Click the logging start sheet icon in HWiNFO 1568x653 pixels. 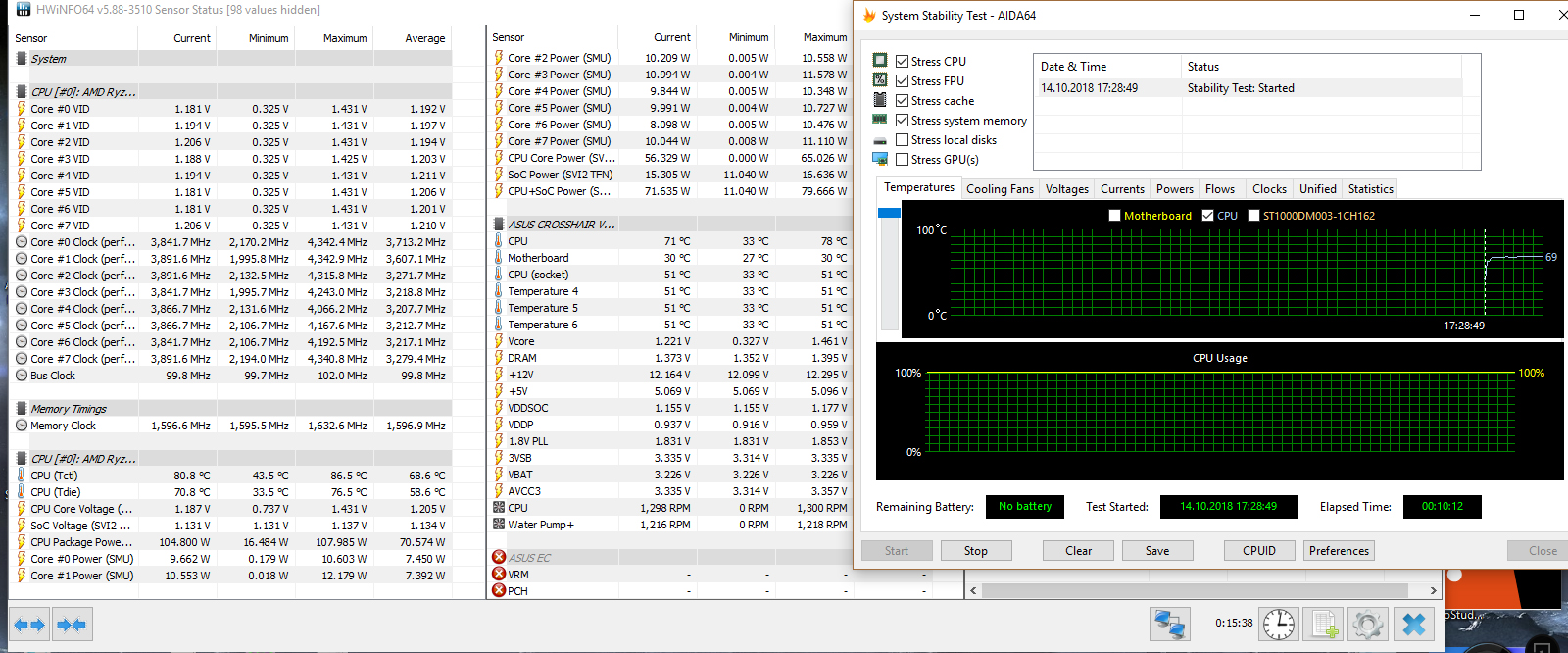point(1324,624)
